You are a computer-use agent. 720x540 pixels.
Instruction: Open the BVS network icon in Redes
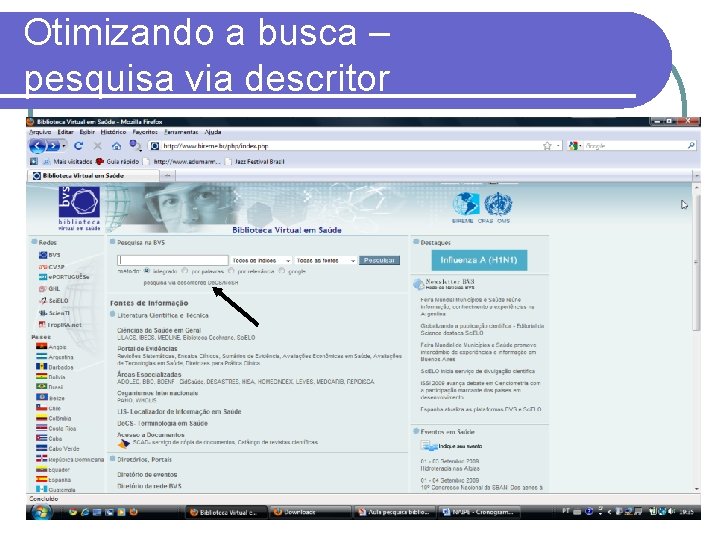[x=43, y=255]
